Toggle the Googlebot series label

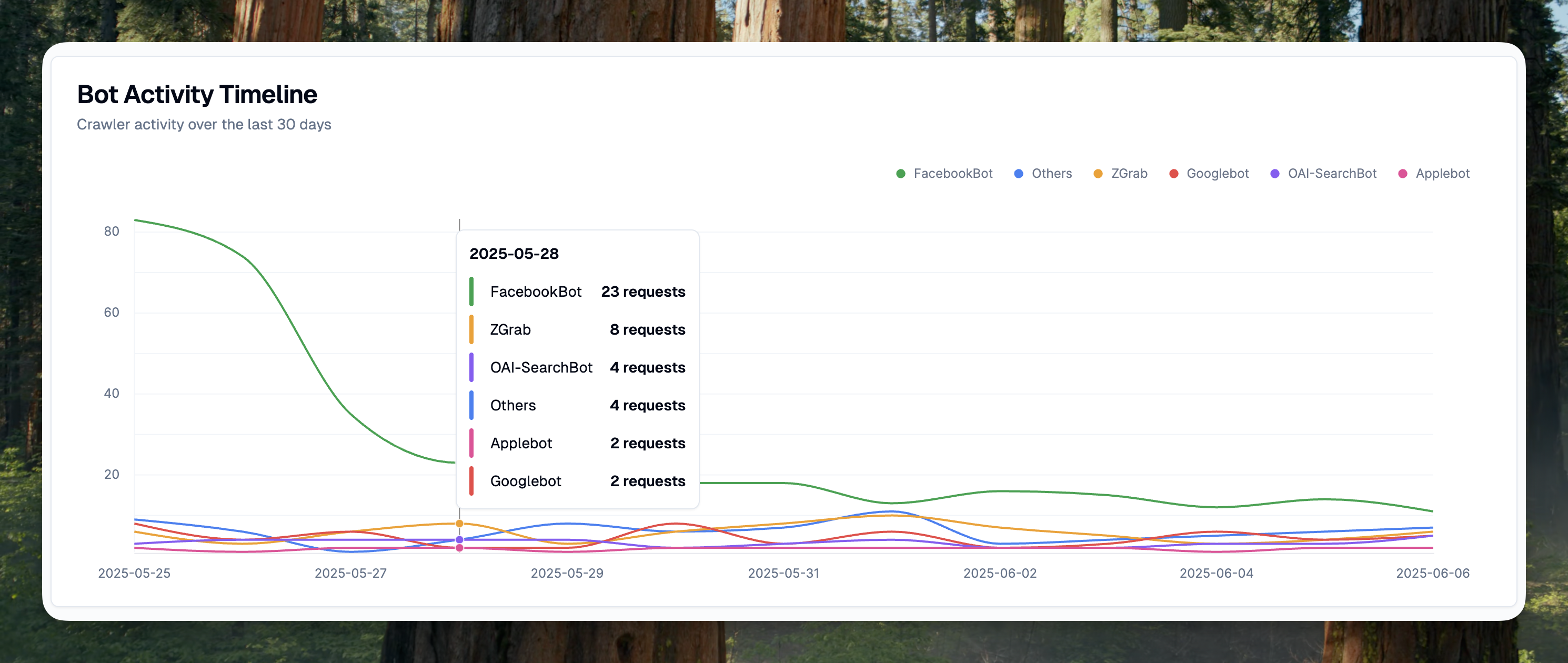click(x=1218, y=174)
